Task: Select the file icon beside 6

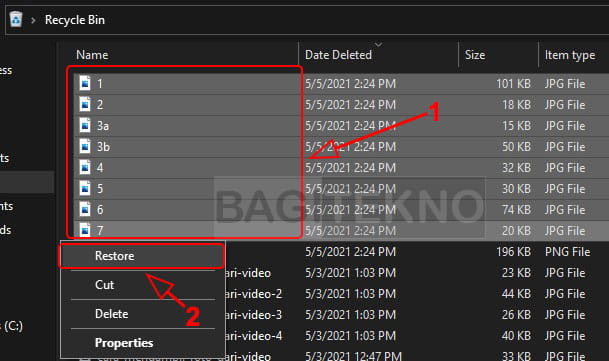Action: point(85,209)
